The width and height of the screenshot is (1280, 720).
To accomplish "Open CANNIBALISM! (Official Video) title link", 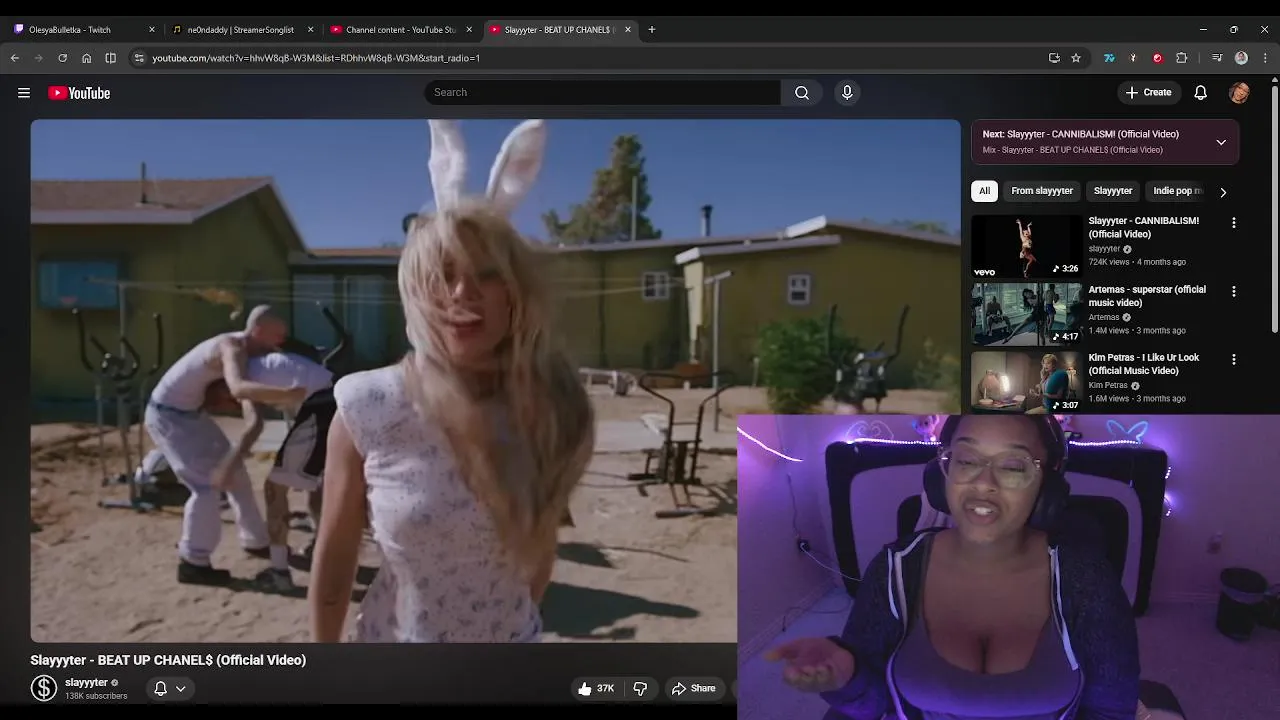I will [1143, 227].
